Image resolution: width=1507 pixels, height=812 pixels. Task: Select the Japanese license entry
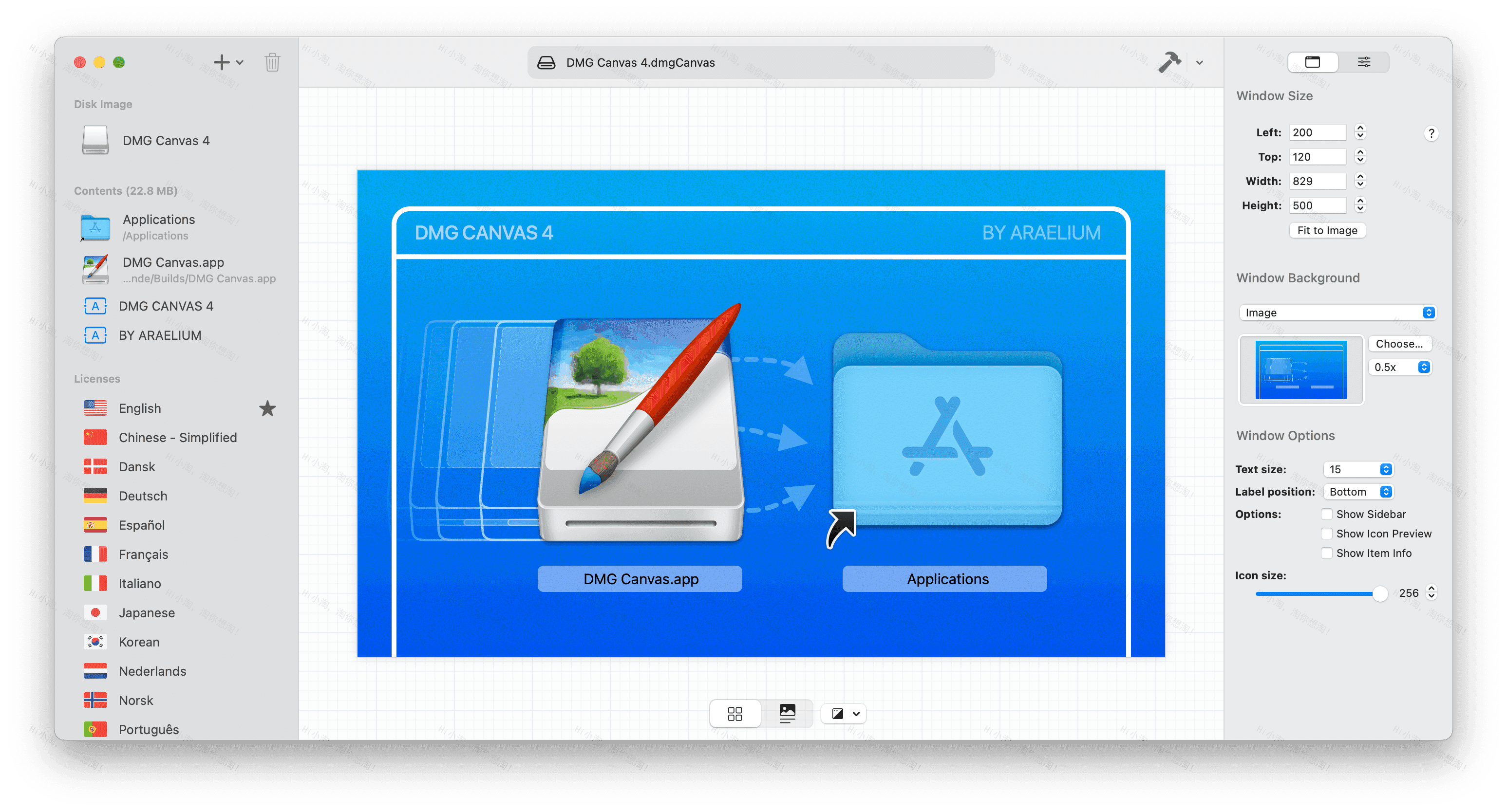point(147,613)
